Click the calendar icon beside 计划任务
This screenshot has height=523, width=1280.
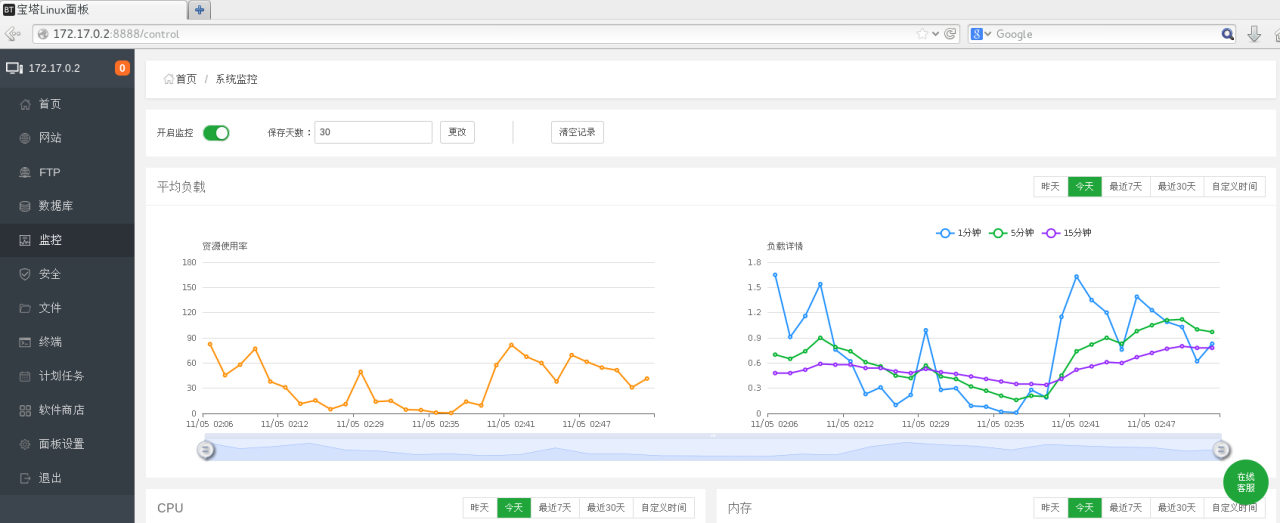click(24, 376)
